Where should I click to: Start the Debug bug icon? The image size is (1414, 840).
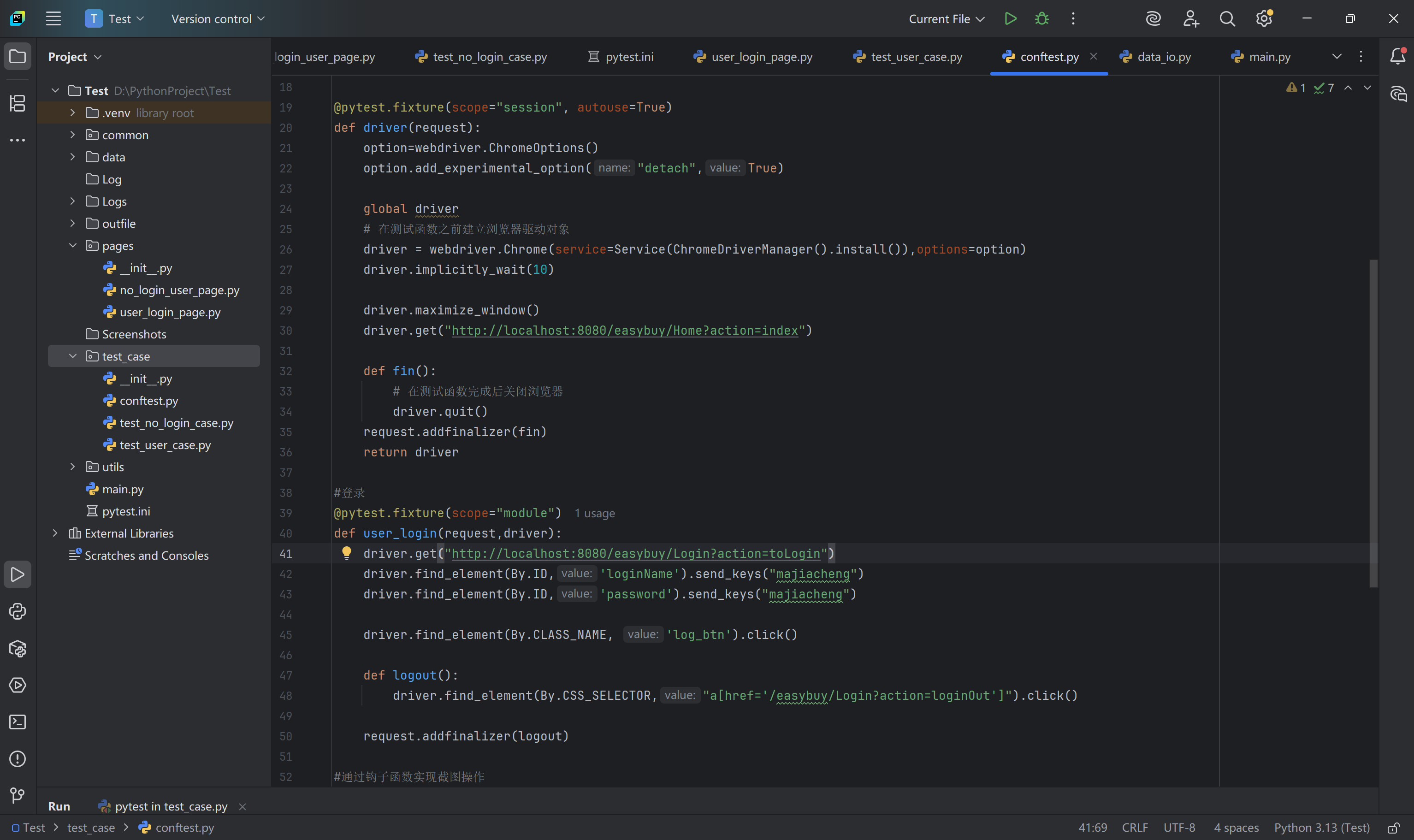coord(1041,19)
